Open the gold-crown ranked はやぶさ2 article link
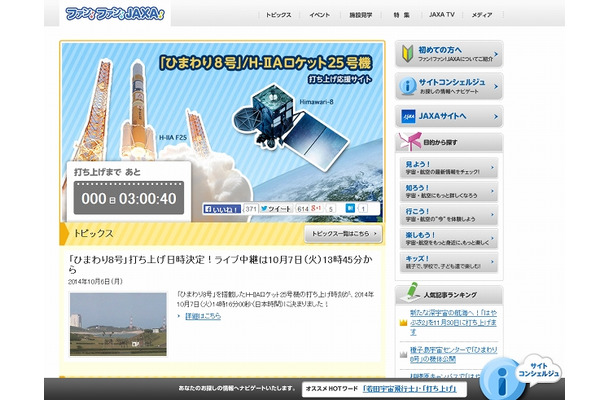 coord(454,323)
